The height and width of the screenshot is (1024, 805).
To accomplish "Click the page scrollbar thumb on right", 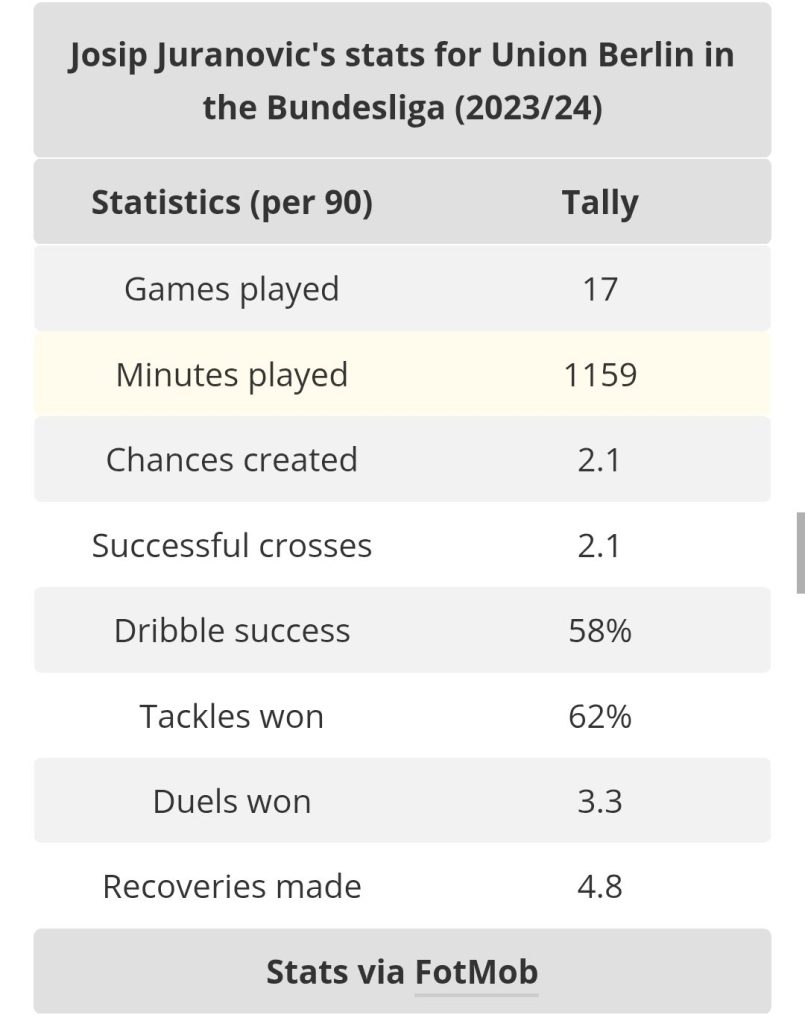I will pos(800,552).
